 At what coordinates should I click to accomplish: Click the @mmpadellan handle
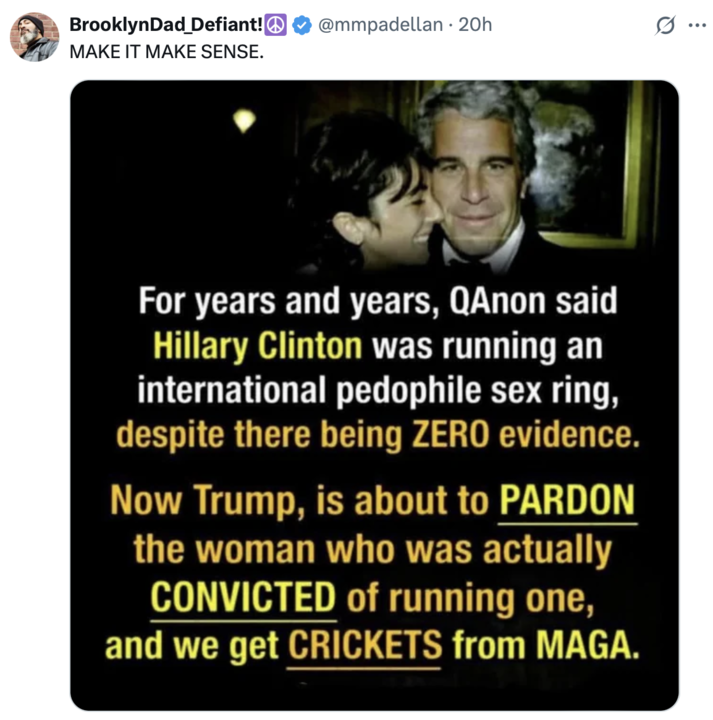[x=380, y=26]
